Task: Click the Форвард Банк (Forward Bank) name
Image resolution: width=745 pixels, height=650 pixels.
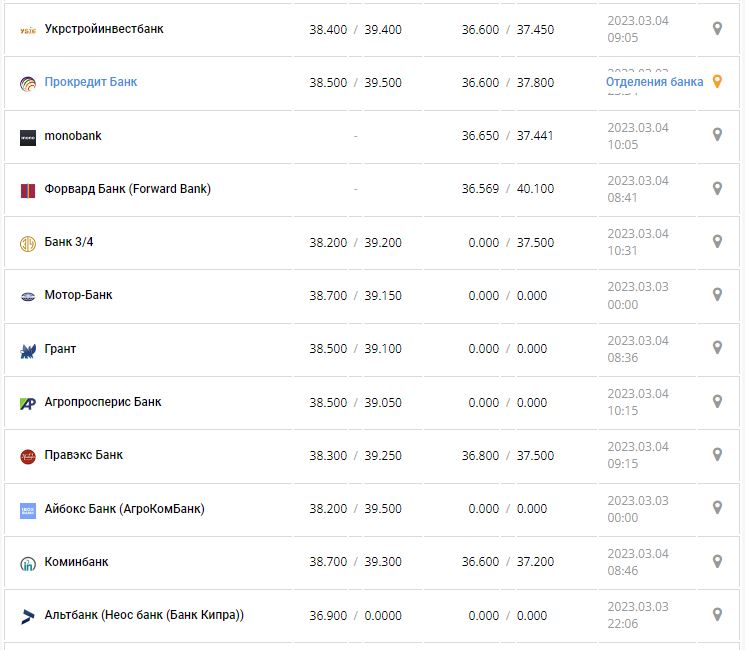Action: 128,189
